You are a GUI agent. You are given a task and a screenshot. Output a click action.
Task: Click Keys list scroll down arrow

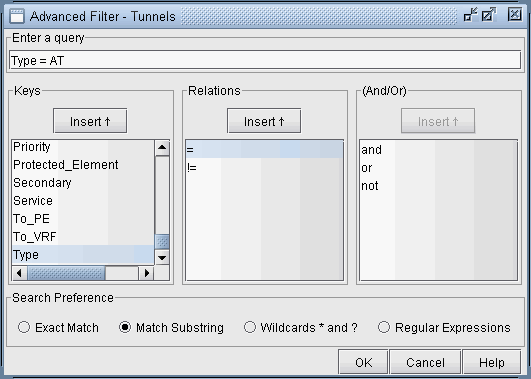pyautogui.click(x=162, y=258)
